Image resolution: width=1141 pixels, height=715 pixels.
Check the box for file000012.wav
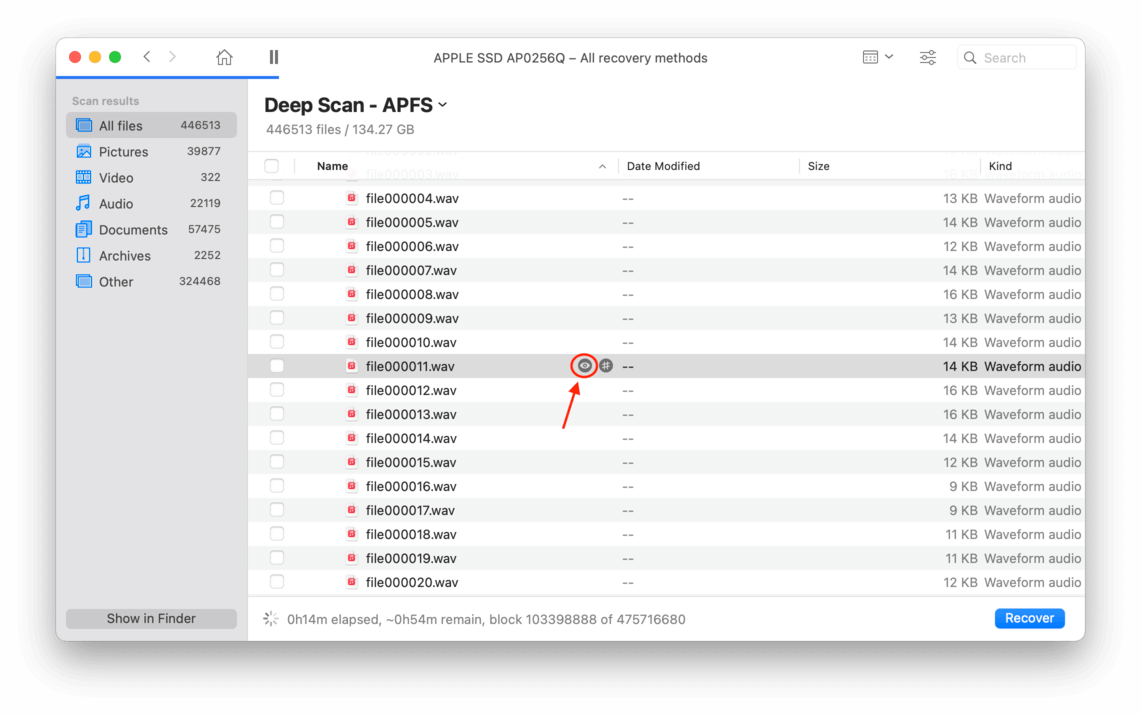click(277, 390)
